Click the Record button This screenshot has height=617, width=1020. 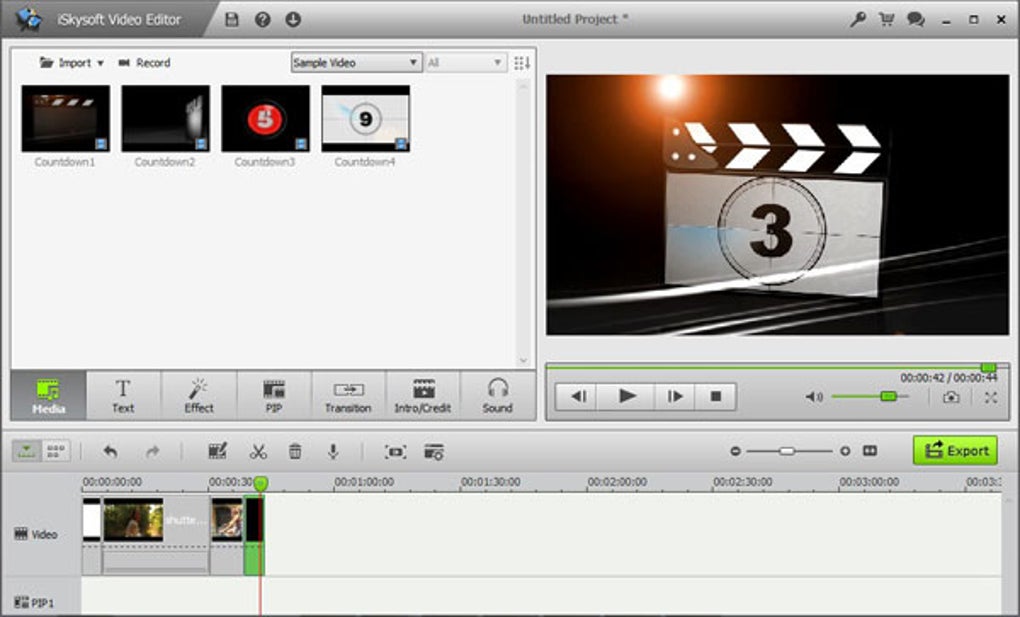tap(144, 62)
